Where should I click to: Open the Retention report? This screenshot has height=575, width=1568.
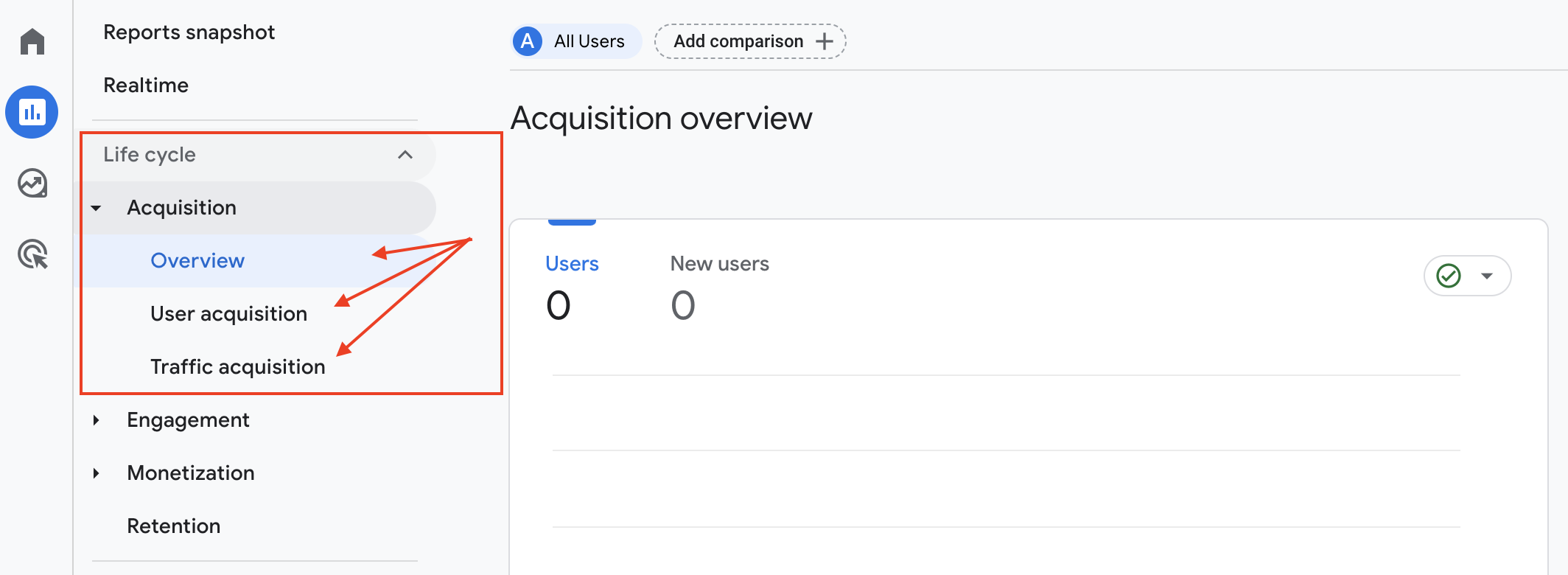(174, 526)
